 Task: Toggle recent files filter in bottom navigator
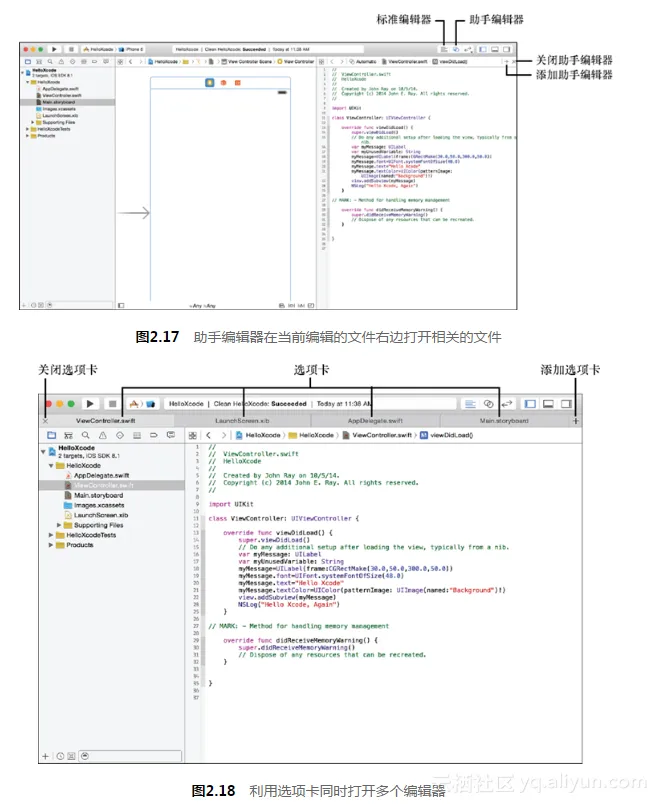click(x=60, y=756)
